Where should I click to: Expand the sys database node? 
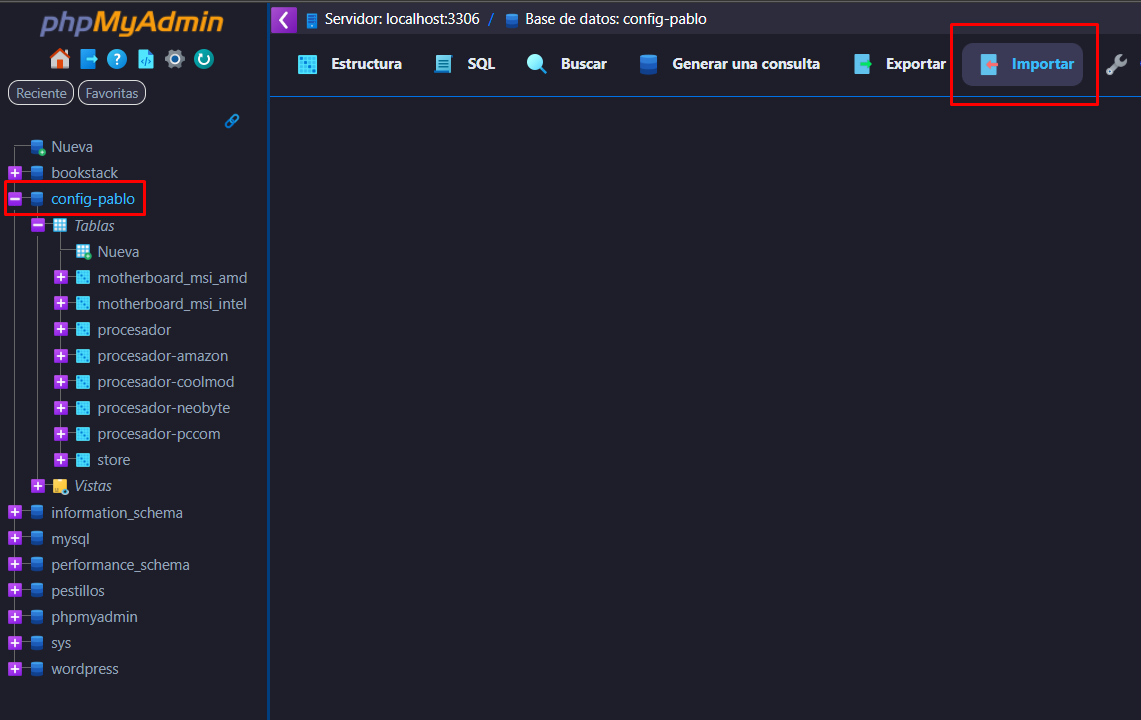(x=15, y=643)
